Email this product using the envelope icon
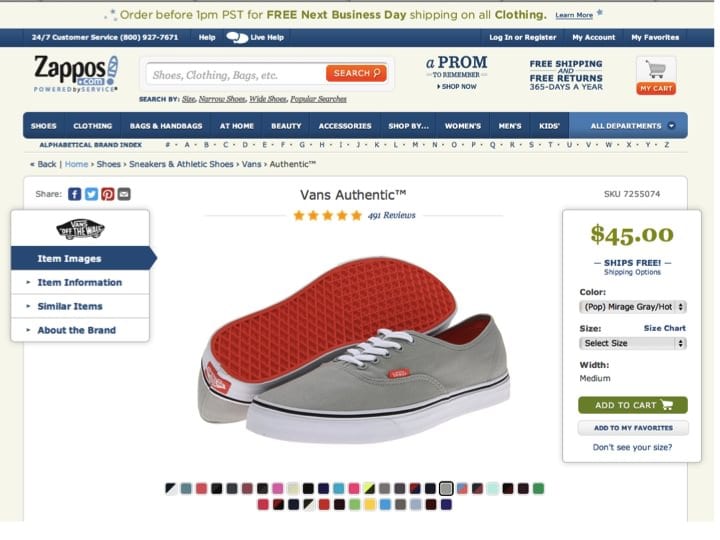The width and height of the screenshot is (720, 540). pyautogui.click(x=124, y=194)
